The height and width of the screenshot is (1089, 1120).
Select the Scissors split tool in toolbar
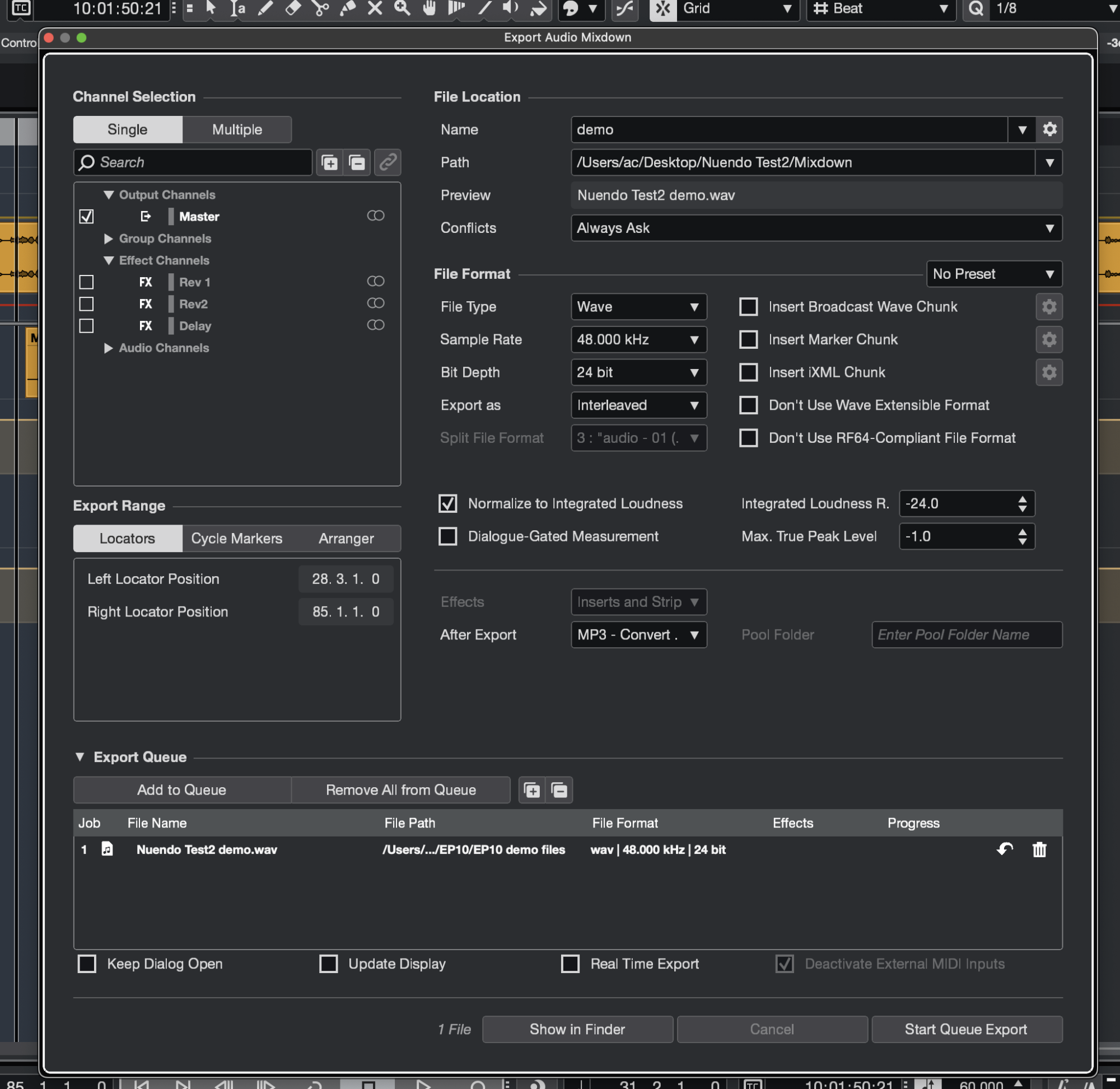[x=320, y=8]
